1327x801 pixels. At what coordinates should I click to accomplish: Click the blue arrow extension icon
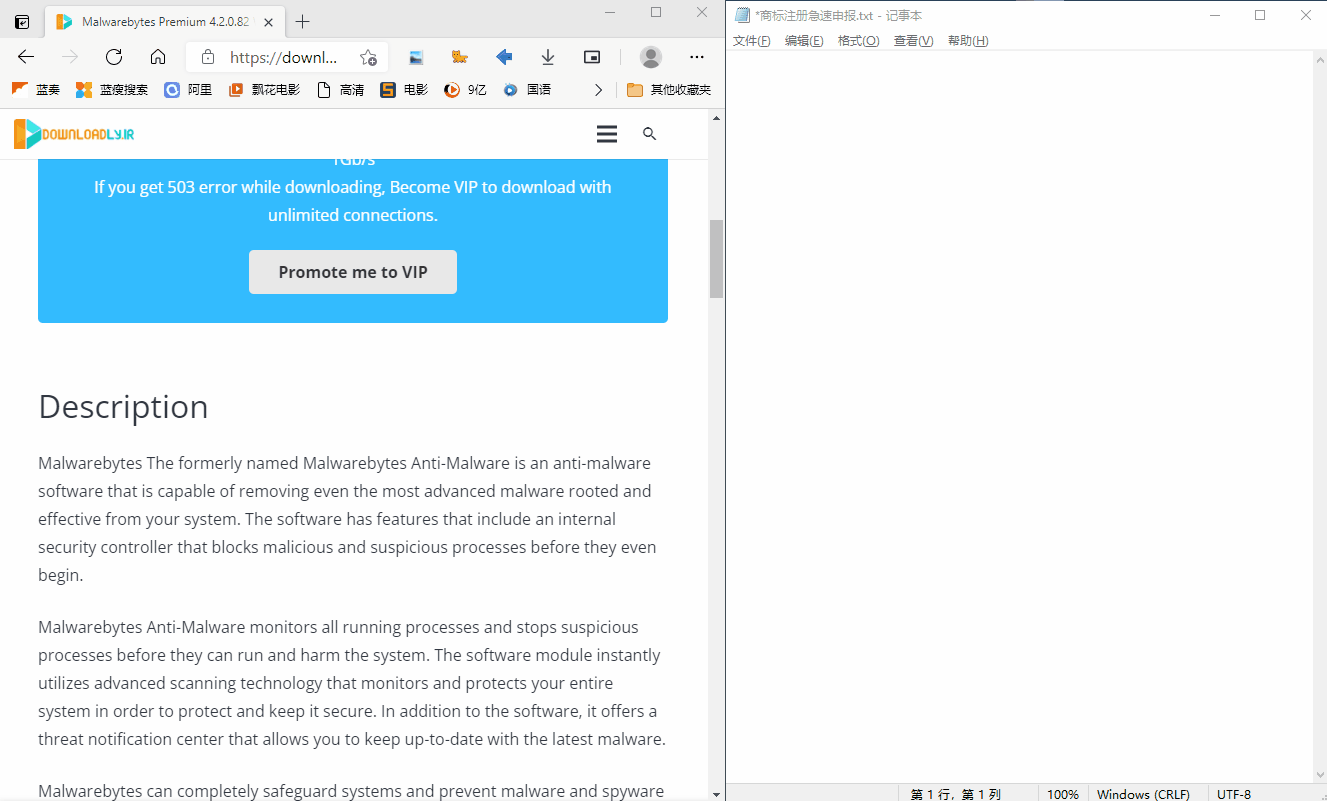pyautogui.click(x=504, y=57)
